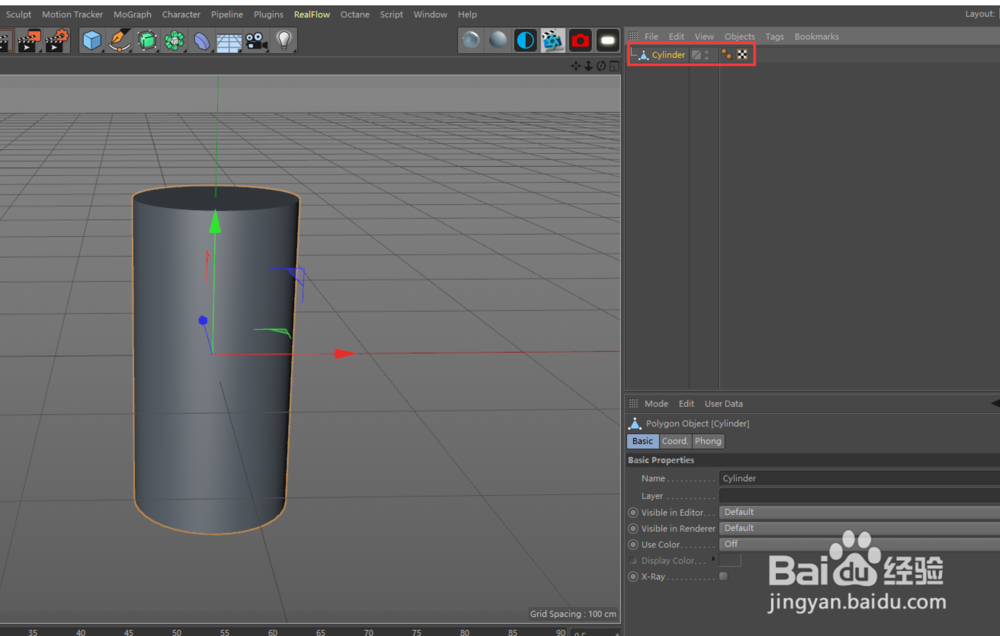Click the Render to Picture Viewer clapperboard icon
This screenshot has height=636, width=1000.
[29, 41]
